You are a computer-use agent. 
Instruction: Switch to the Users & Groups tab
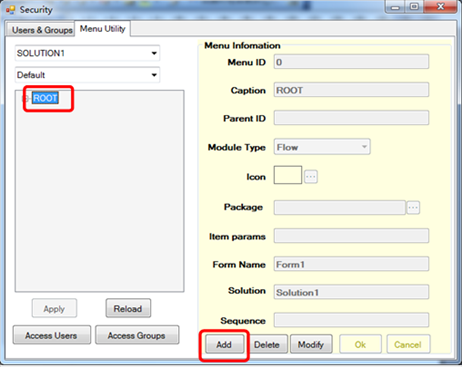pos(42,30)
